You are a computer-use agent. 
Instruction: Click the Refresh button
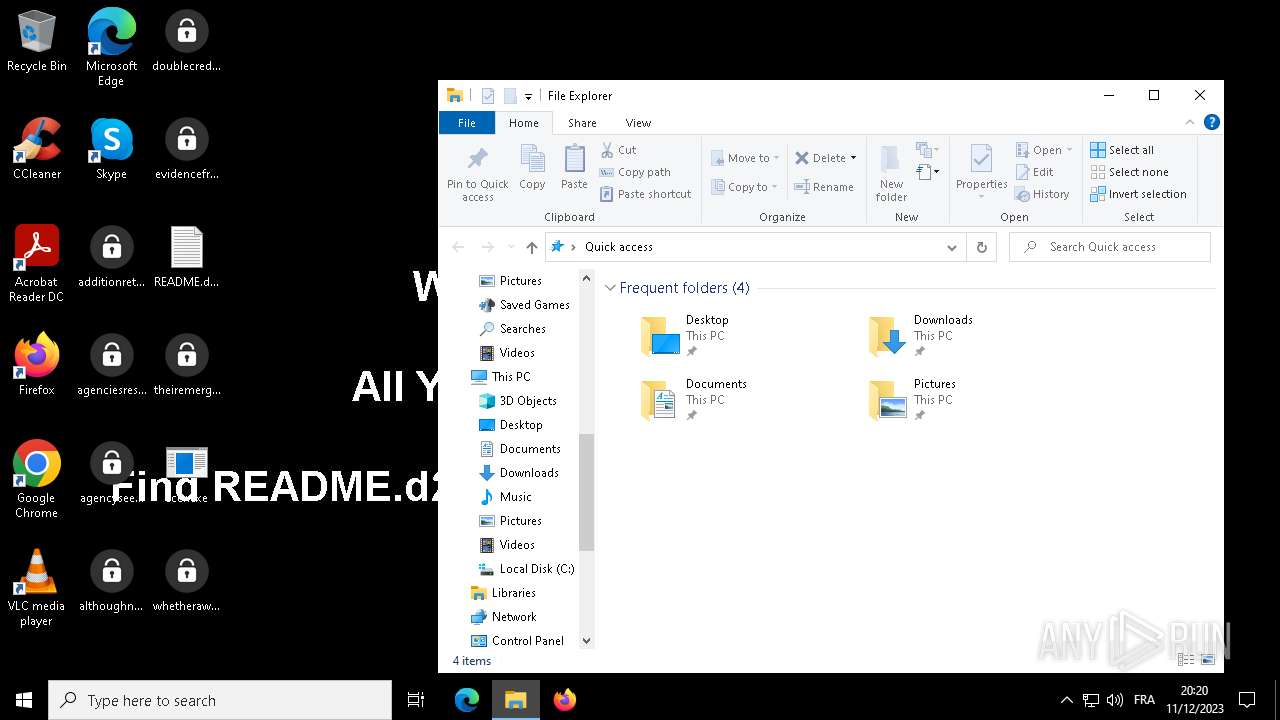tap(981, 247)
